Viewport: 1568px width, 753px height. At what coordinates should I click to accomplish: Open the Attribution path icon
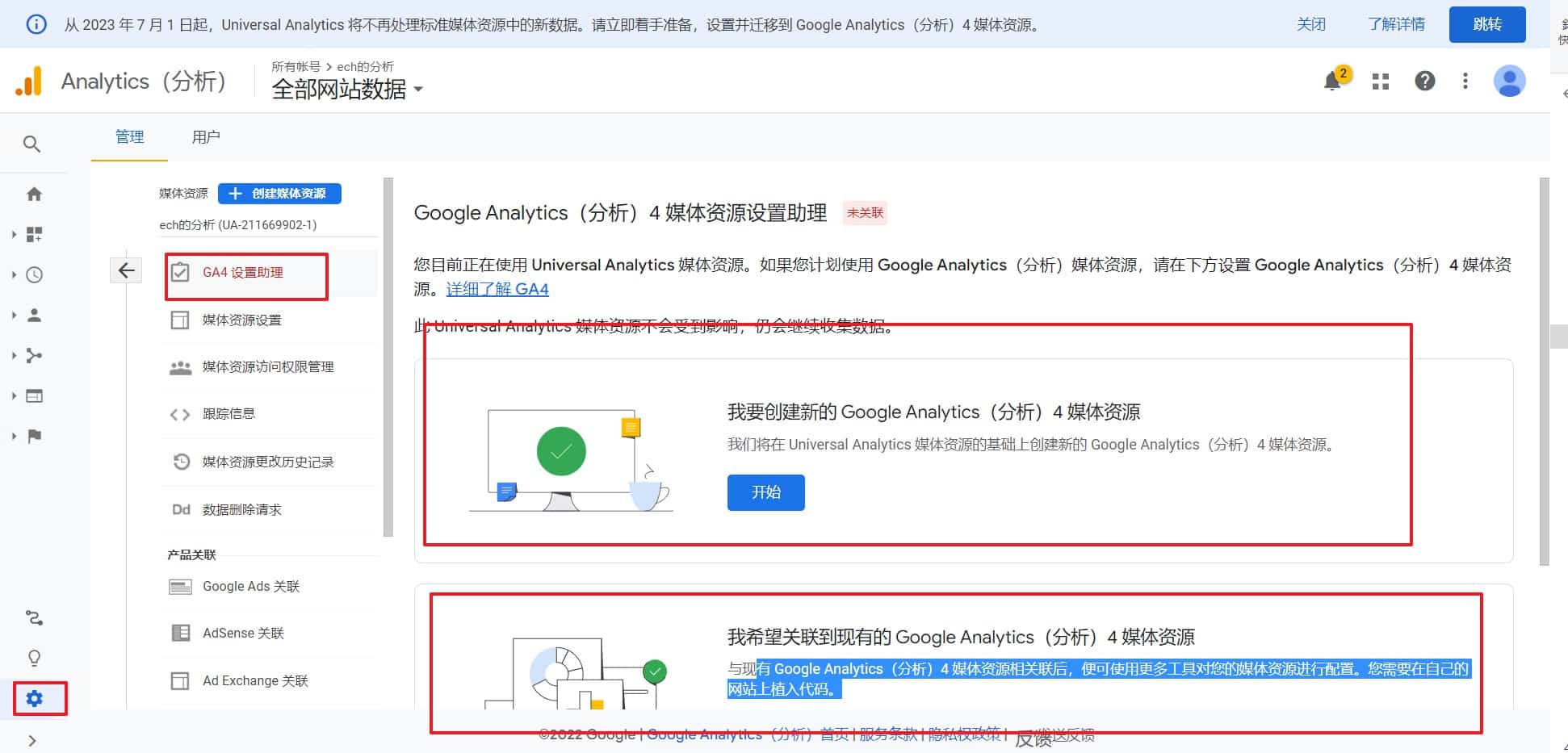[x=34, y=618]
